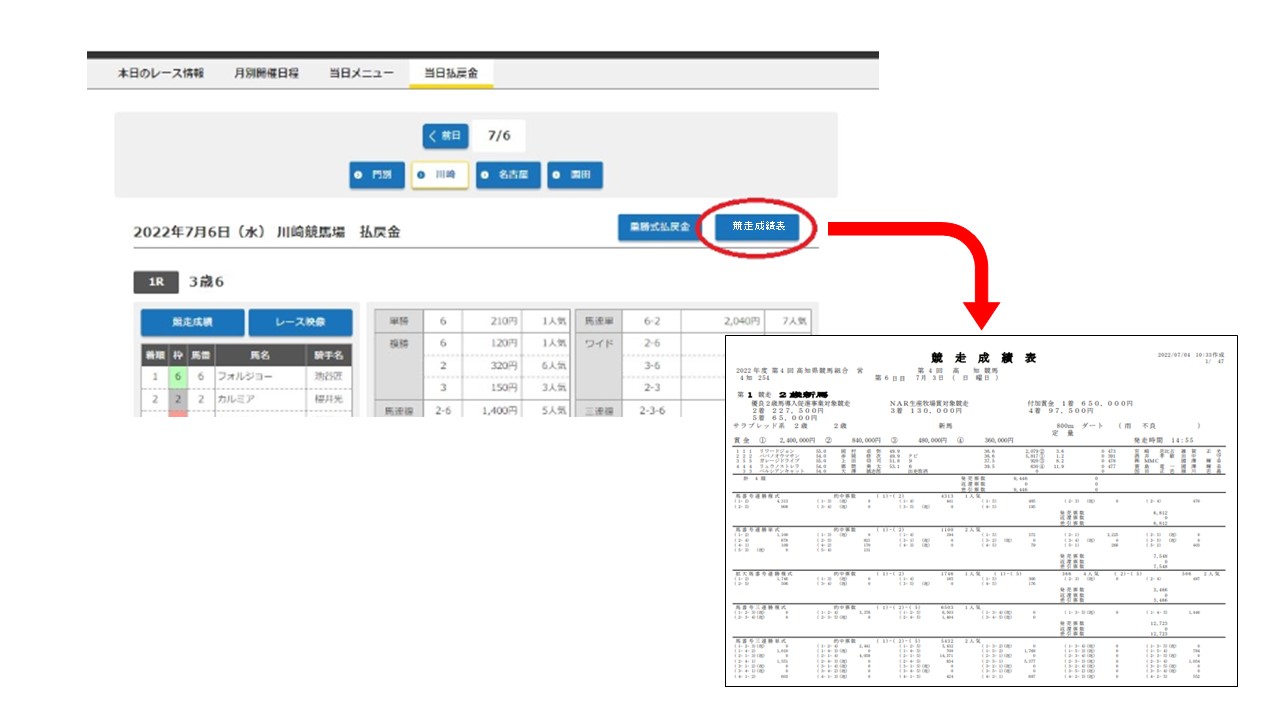Image resolution: width=1280 pixels, height=720 pixels.
Task: Click the 3歳6 race name
Action: 206,282
